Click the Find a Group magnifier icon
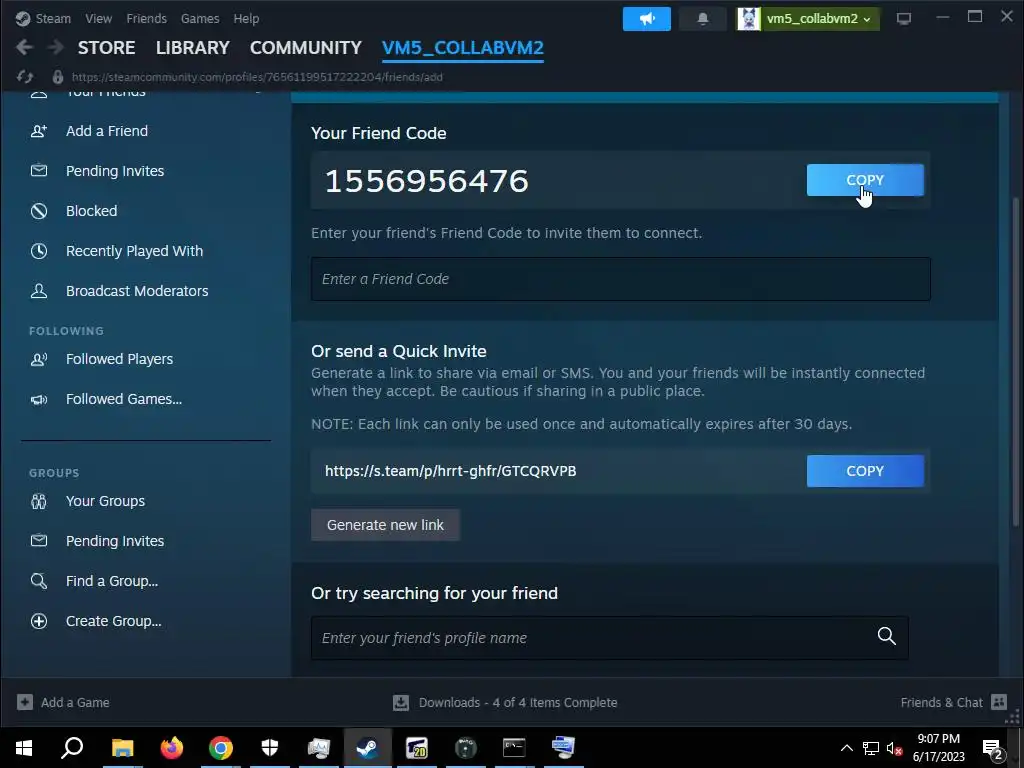This screenshot has width=1024, height=768. click(x=39, y=581)
